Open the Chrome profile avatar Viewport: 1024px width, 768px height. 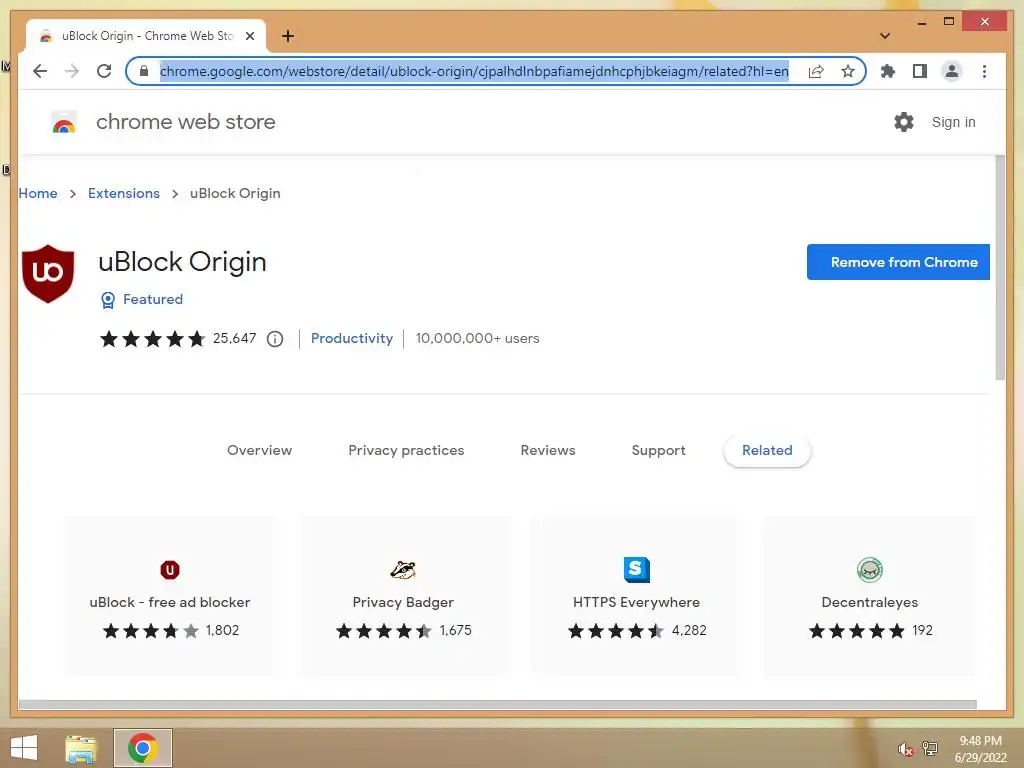point(952,71)
